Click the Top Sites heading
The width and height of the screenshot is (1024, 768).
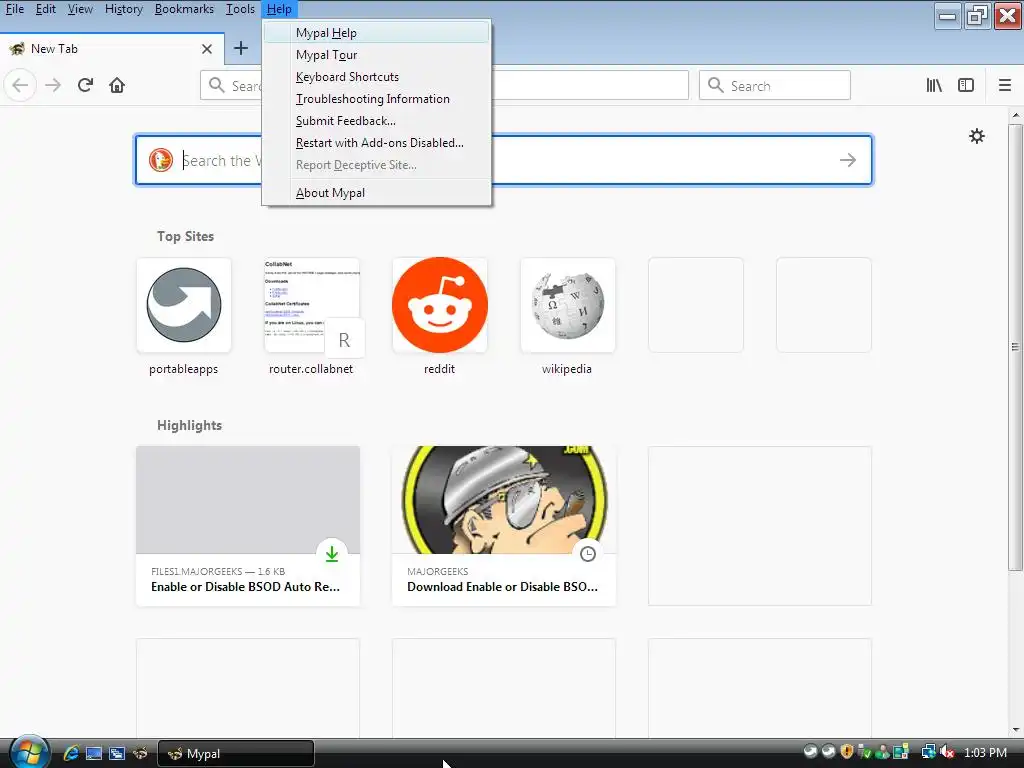click(x=185, y=236)
